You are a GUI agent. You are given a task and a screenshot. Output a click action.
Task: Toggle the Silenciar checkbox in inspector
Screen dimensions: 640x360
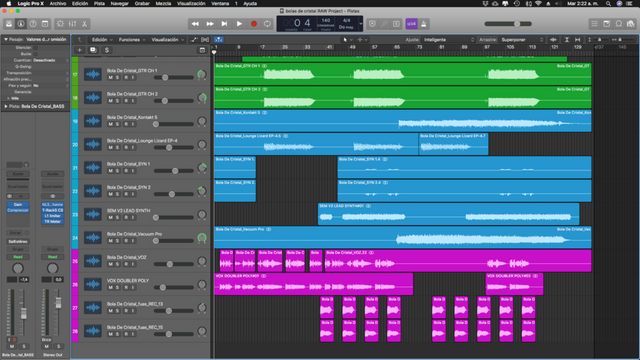36,48
